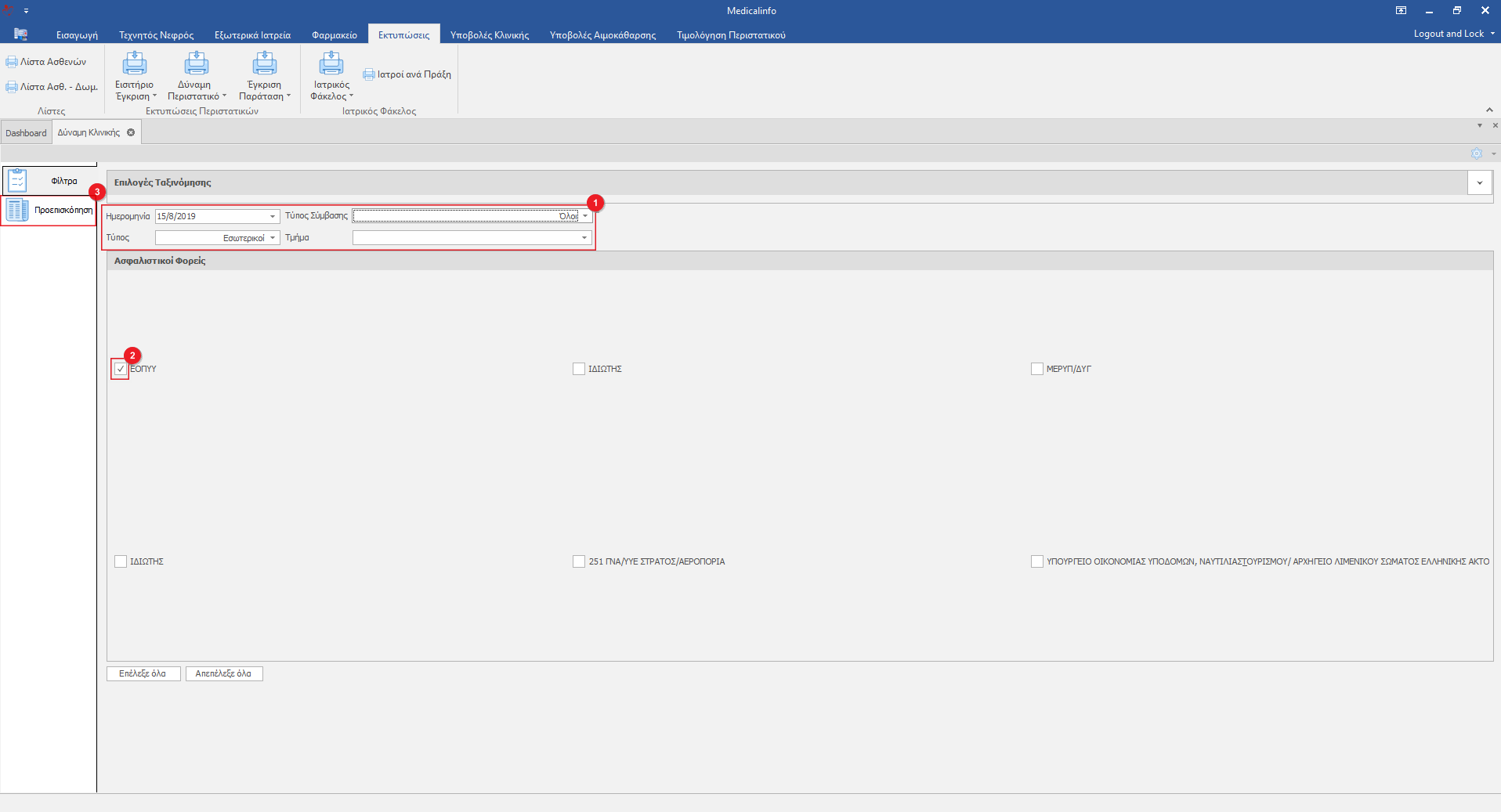The height and width of the screenshot is (812, 1501).
Task: Open the Dashboard document tab
Action: click(x=26, y=133)
